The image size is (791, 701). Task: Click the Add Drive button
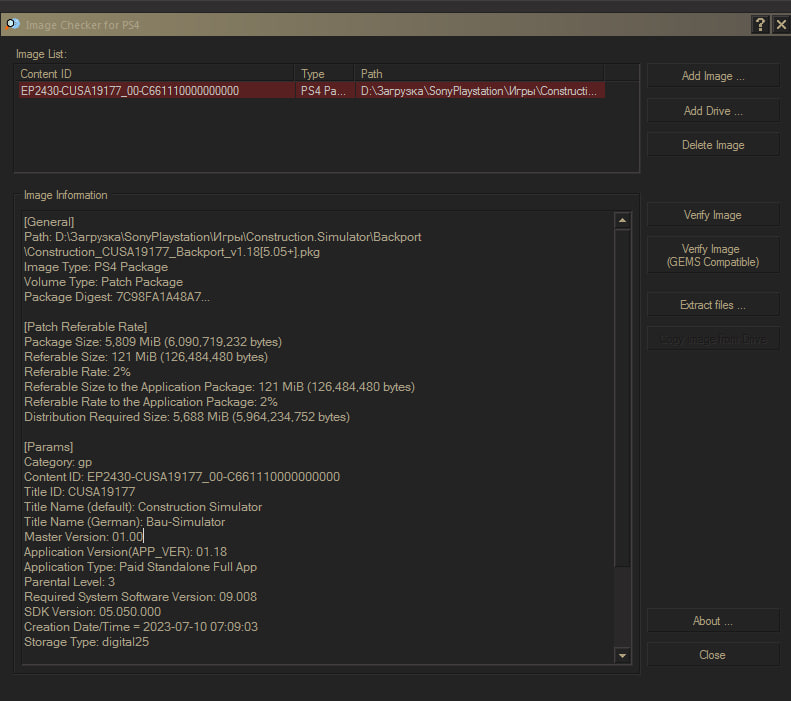coord(713,111)
